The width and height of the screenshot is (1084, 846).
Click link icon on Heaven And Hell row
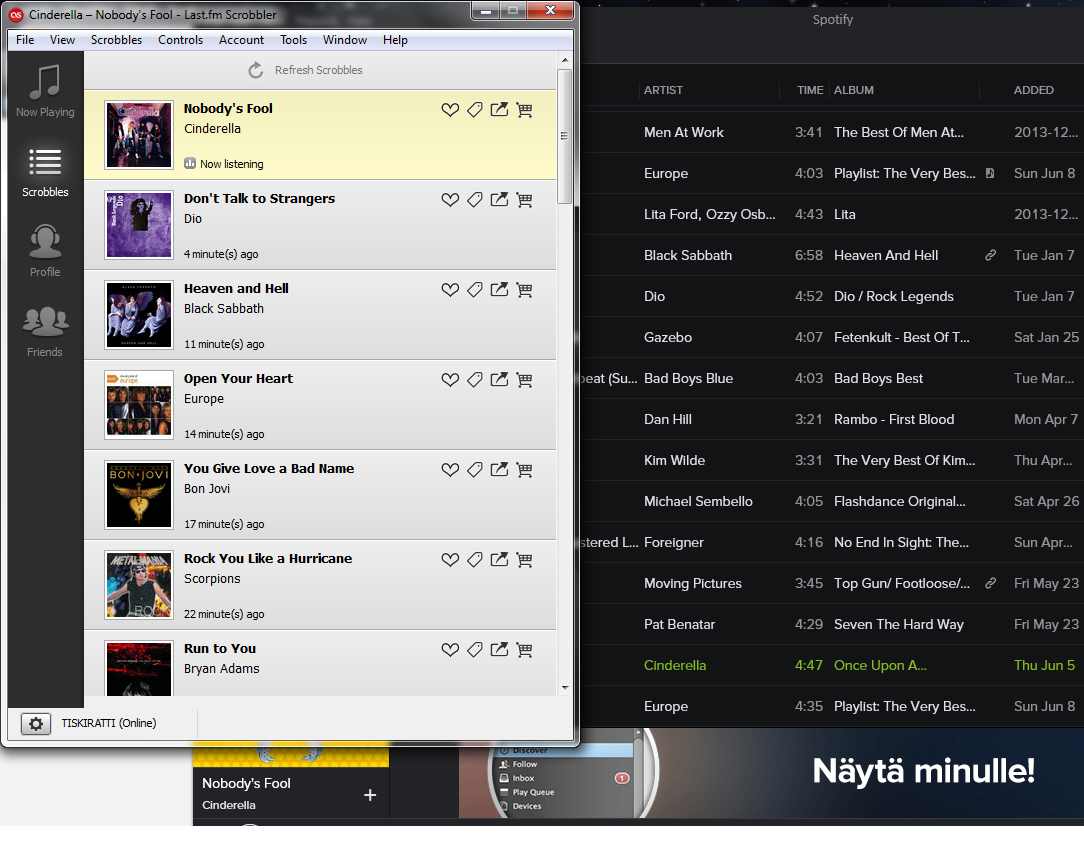(990, 255)
